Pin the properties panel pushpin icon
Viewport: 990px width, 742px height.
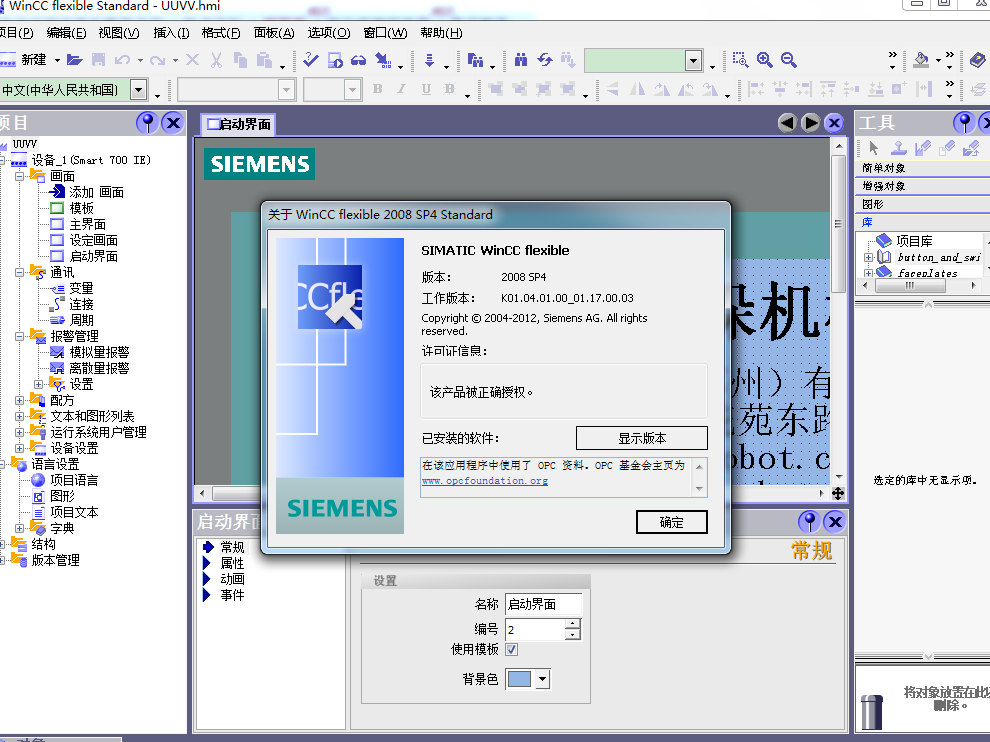[809, 522]
